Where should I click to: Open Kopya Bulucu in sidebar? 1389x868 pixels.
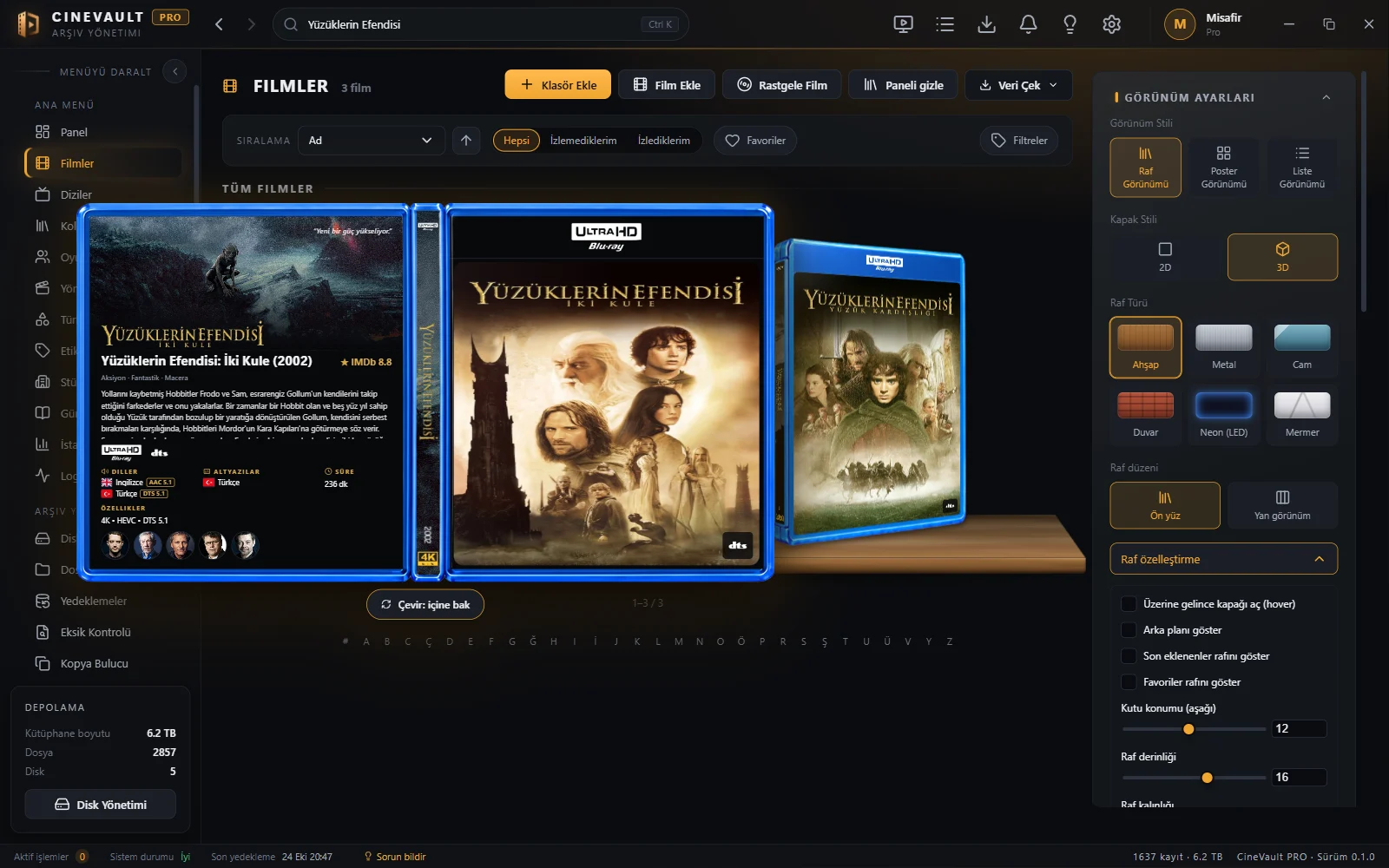[x=104, y=663]
